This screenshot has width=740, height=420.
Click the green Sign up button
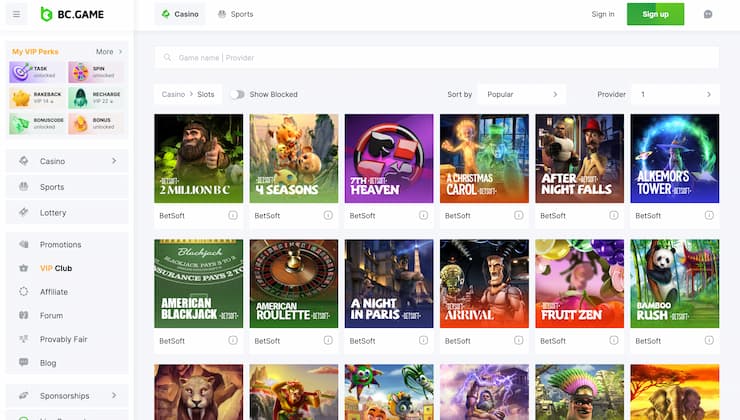point(655,14)
